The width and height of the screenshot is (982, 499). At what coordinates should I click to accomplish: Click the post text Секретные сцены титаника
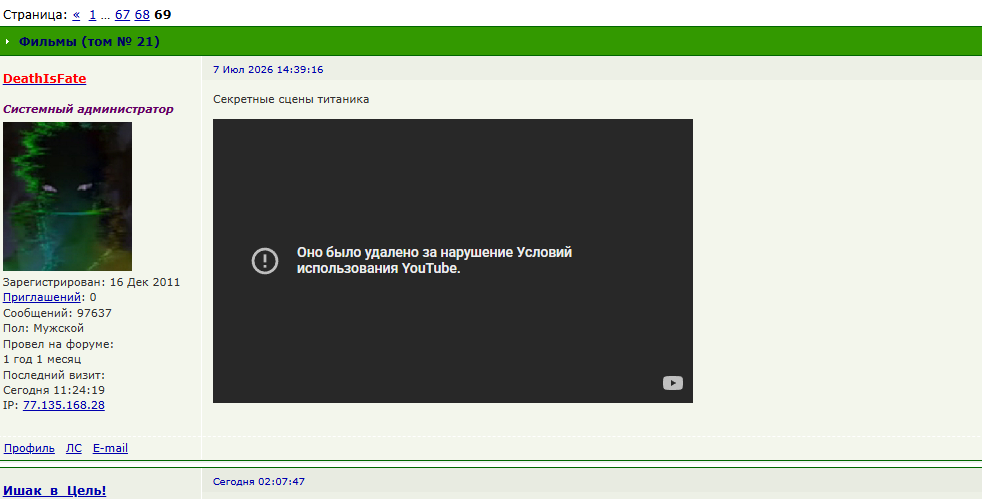point(291,99)
